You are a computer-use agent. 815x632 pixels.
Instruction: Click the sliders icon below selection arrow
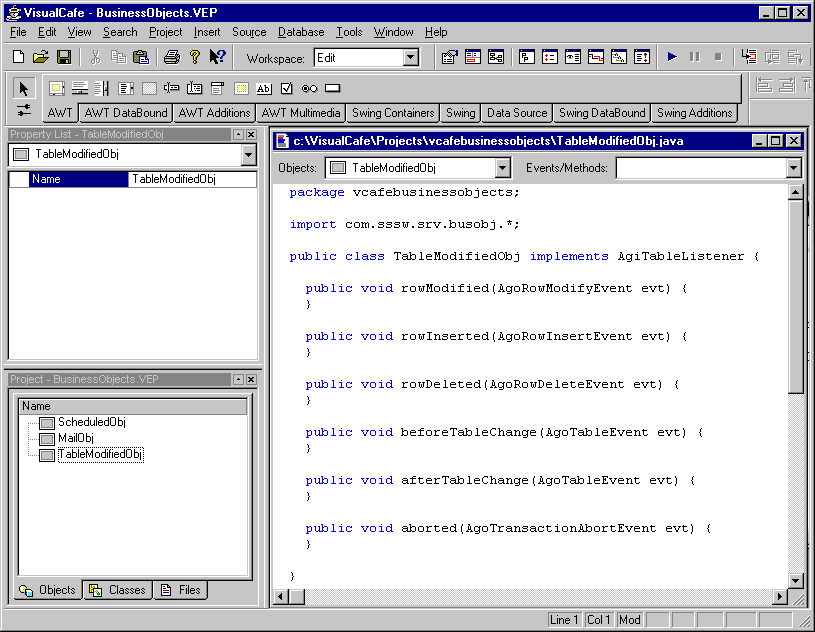pos(23,110)
